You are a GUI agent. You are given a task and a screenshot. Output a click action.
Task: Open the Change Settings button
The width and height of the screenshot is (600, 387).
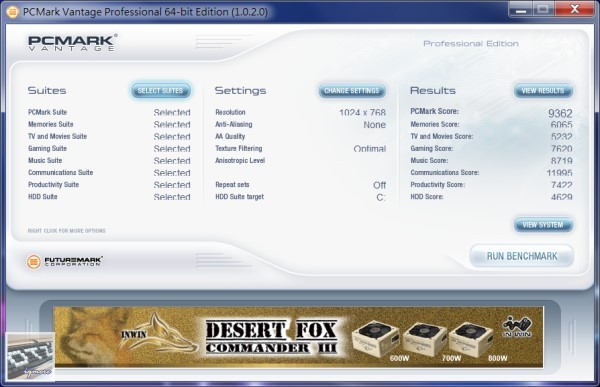click(352, 91)
